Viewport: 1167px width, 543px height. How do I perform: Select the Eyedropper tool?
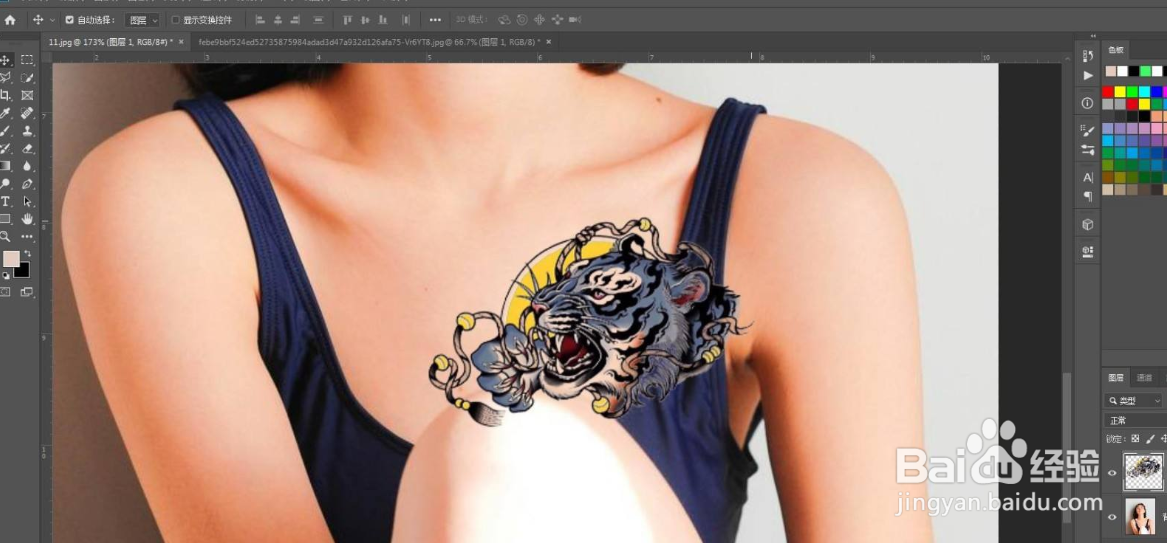tap(5, 113)
